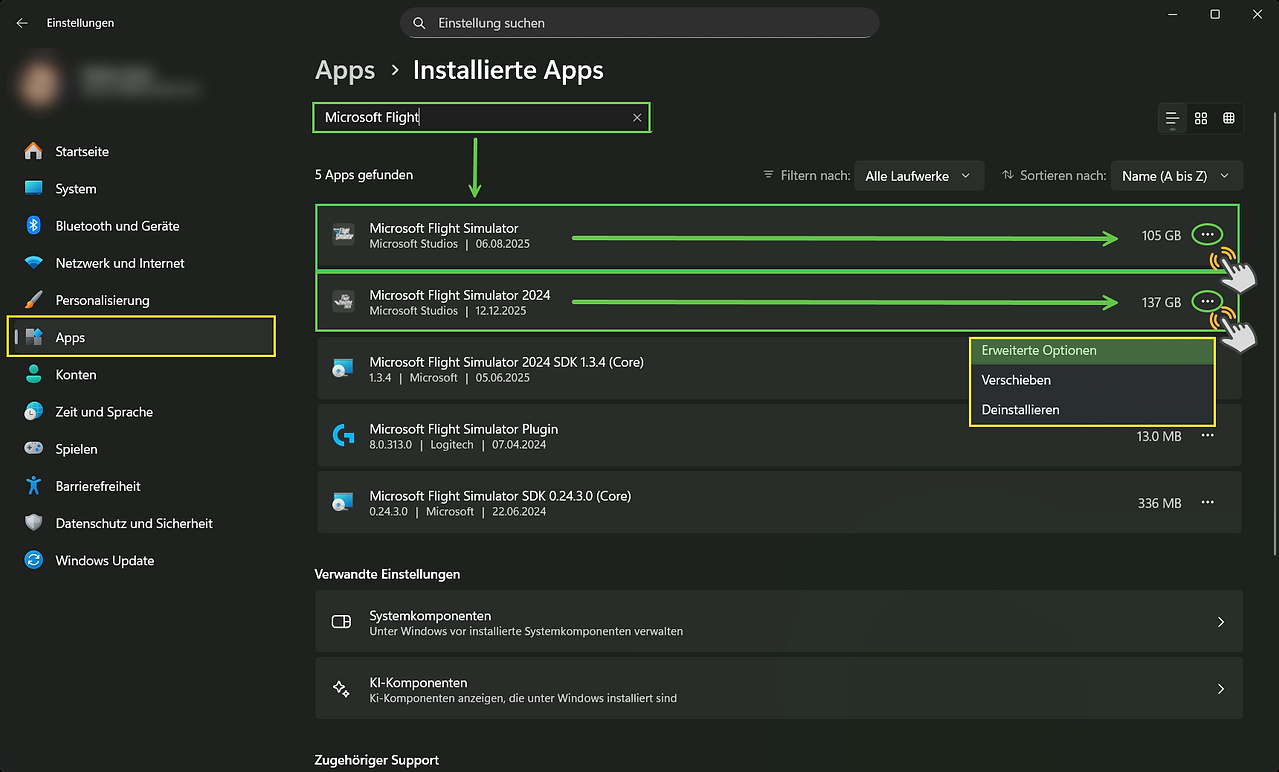Click the Microsoft Flight app filter field

pyautogui.click(x=481, y=118)
